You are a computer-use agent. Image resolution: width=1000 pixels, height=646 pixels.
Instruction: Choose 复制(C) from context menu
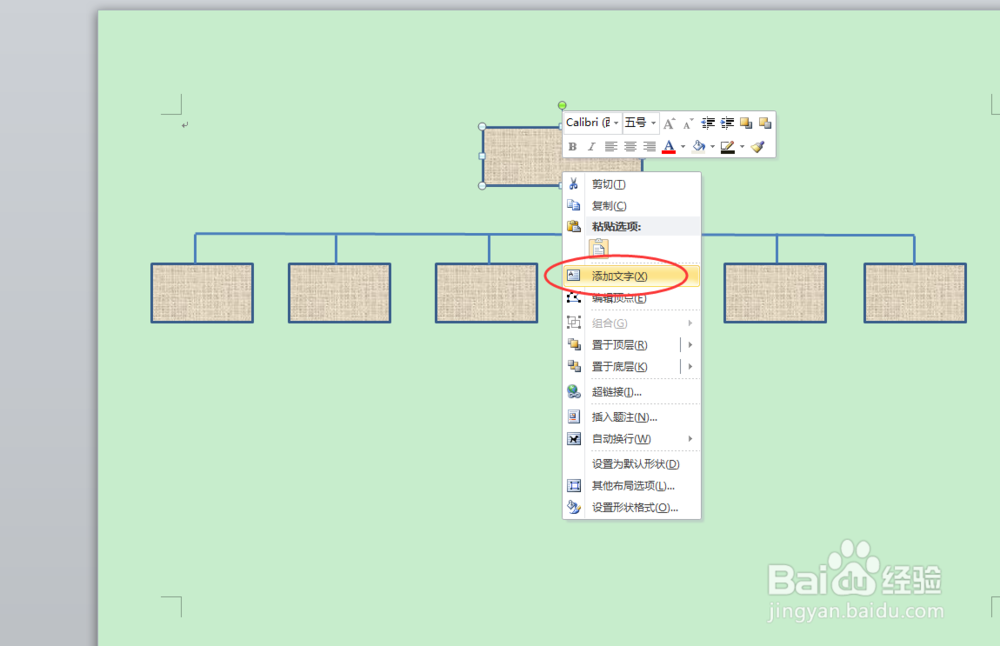point(631,205)
